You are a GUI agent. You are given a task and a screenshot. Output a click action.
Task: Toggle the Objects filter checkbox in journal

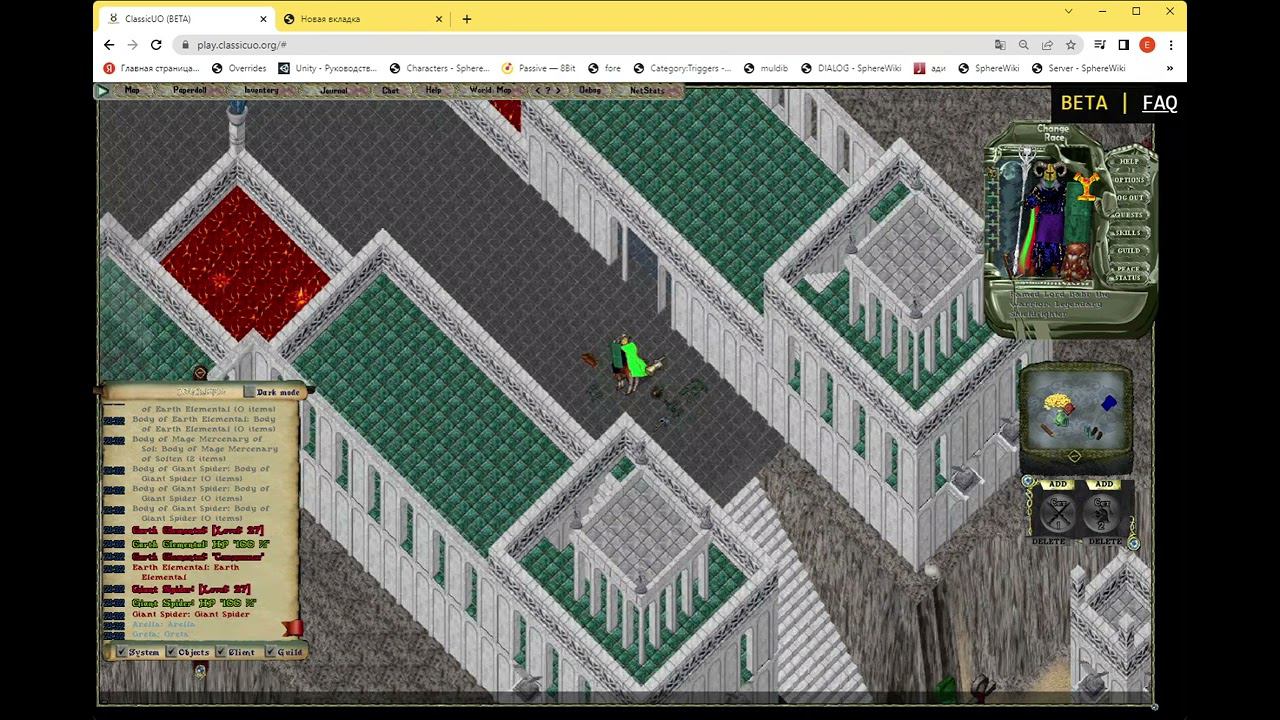[171, 652]
